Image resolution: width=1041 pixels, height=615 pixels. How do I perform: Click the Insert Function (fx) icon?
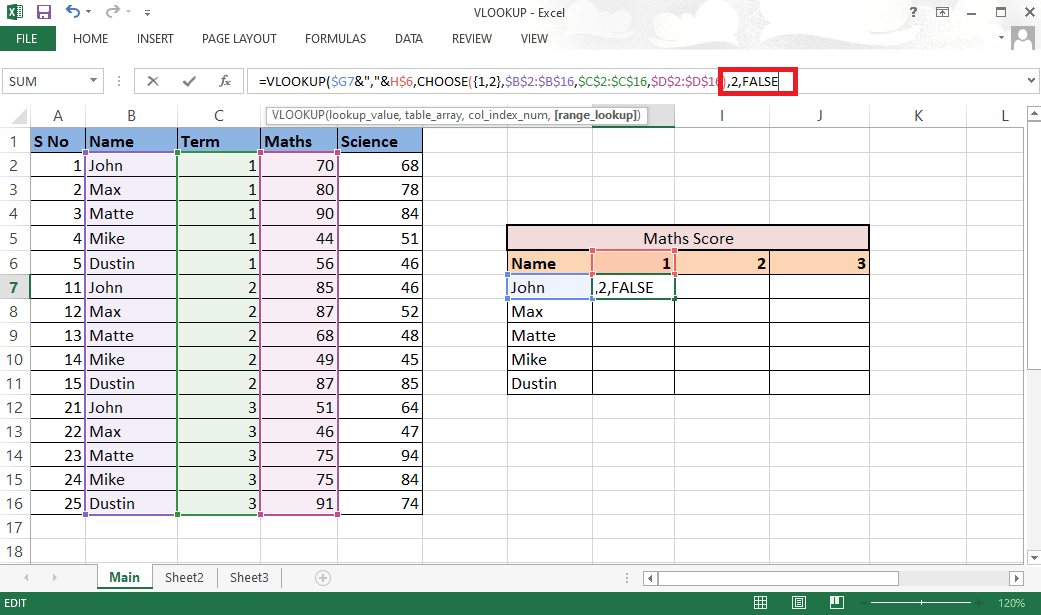[224, 81]
